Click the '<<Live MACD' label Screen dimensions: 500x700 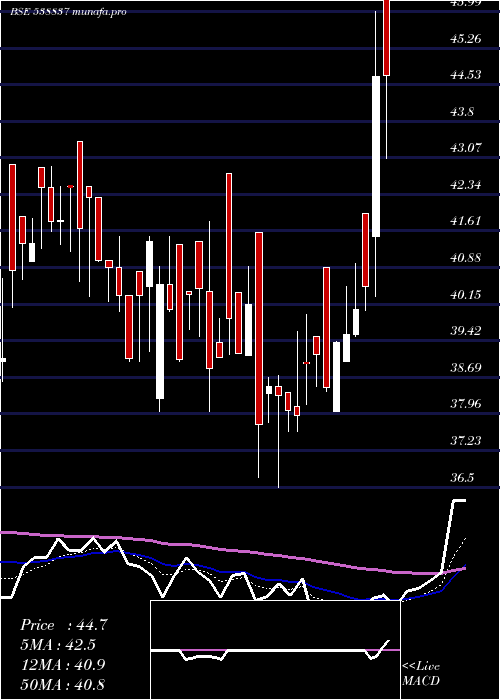point(421,674)
